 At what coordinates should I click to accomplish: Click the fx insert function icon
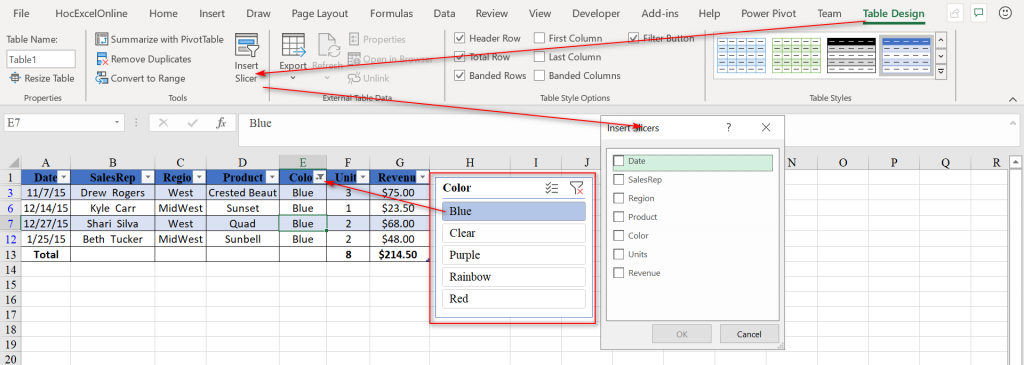221,123
